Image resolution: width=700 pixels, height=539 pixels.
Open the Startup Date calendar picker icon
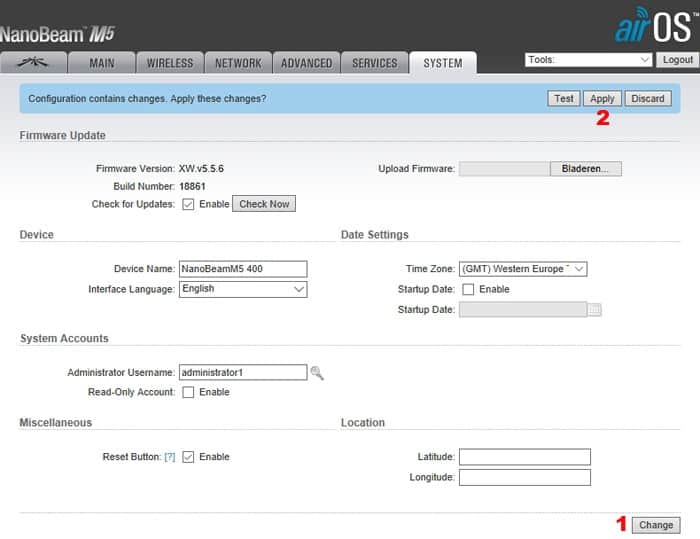tap(595, 309)
